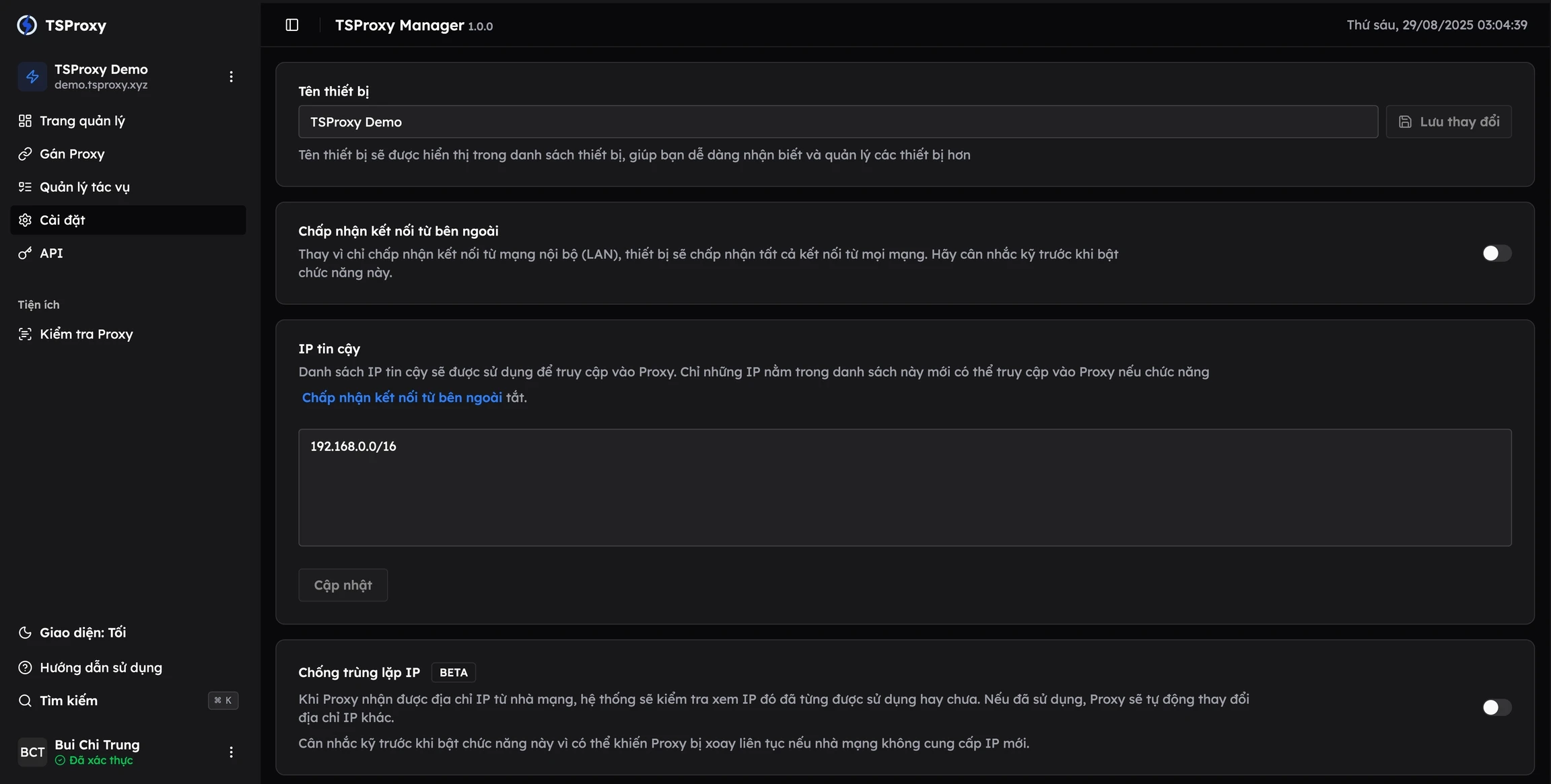Enable Chấp nhận kết nối từ bên ngoài
Viewport: 1551px width, 784px height.
[1496, 253]
